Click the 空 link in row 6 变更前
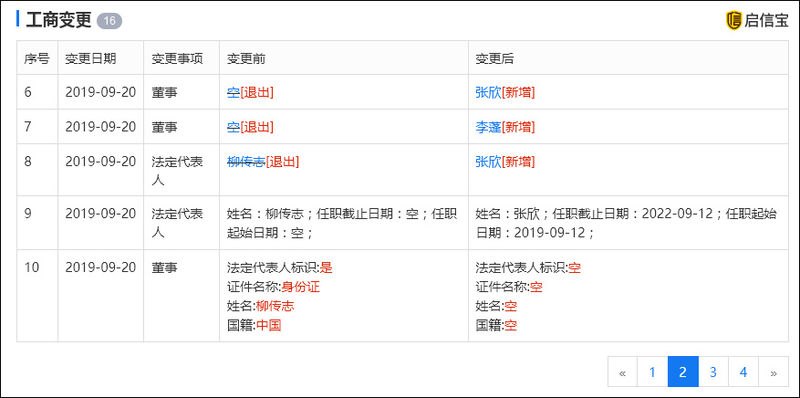800x398 pixels. point(233,92)
